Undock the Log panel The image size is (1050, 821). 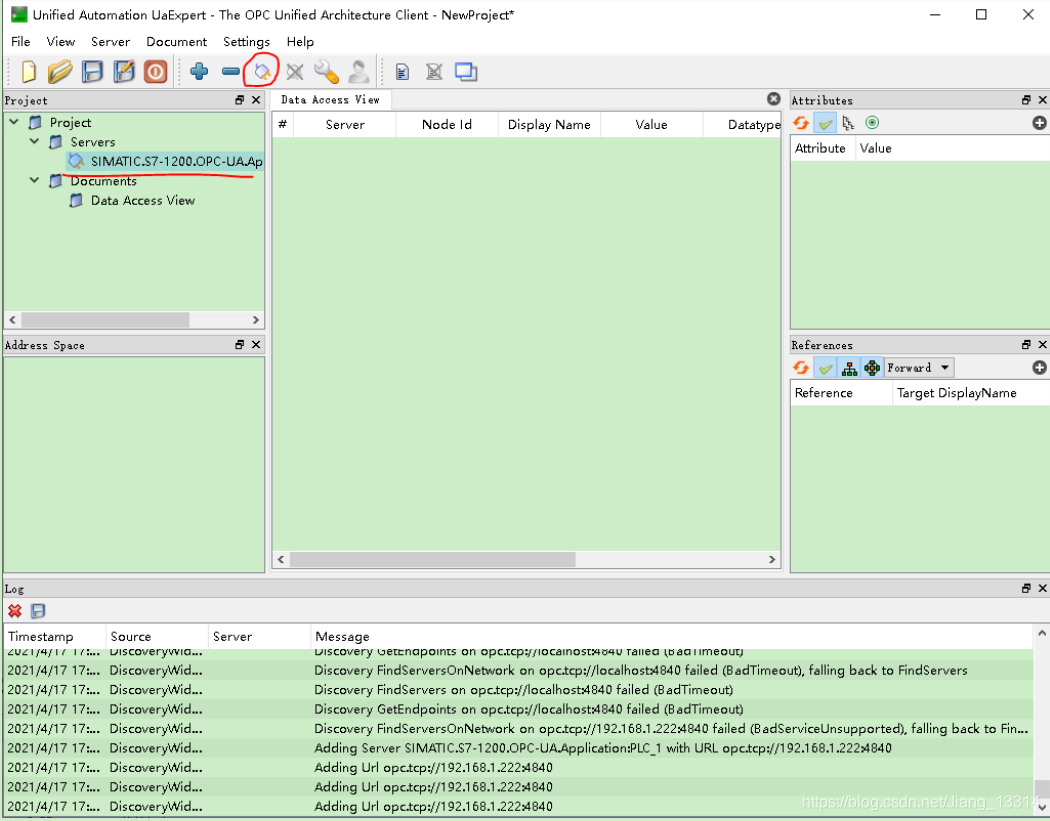(x=1026, y=589)
